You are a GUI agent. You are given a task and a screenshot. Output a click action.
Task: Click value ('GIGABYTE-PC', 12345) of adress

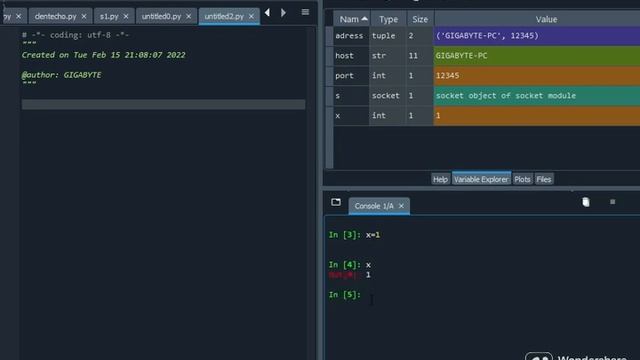536,36
